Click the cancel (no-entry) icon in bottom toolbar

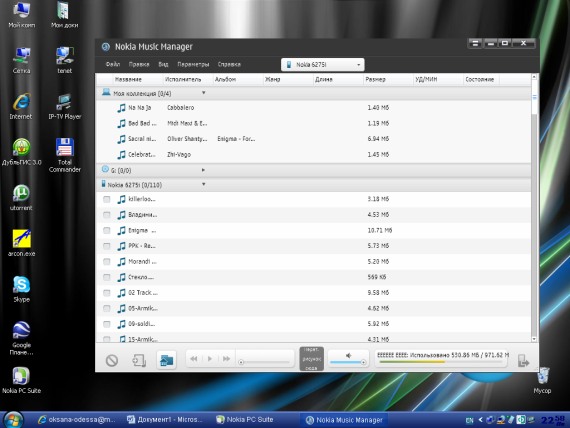tap(112, 360)
